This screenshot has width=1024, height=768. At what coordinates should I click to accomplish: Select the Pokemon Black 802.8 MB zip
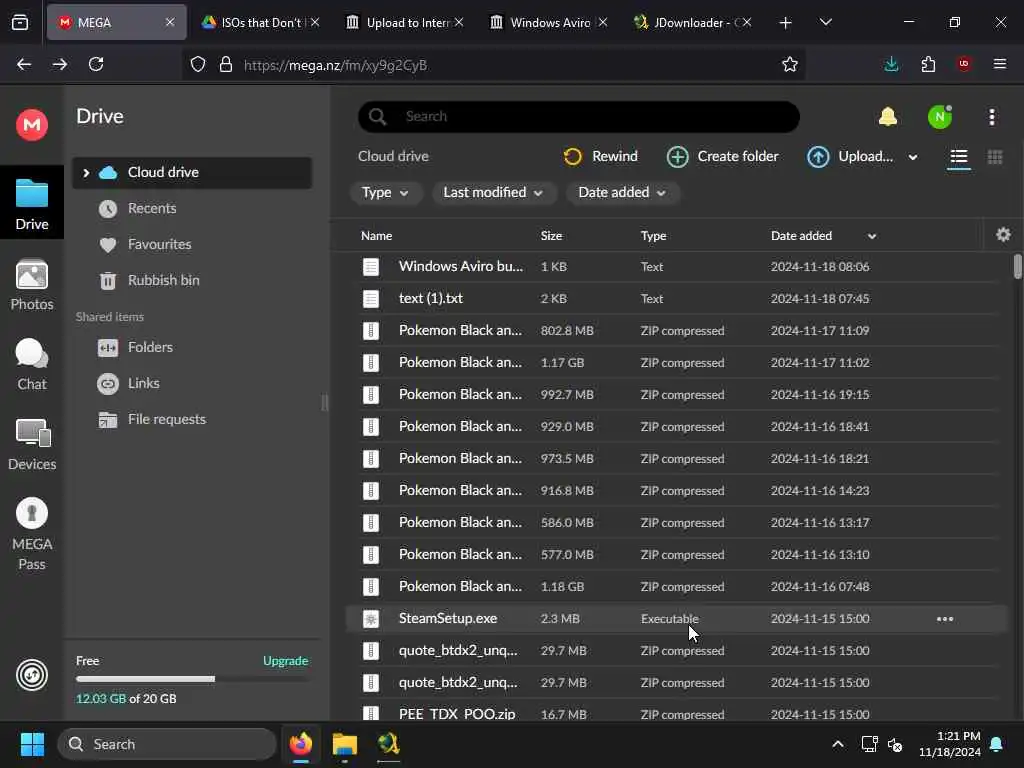coord(676,330)
